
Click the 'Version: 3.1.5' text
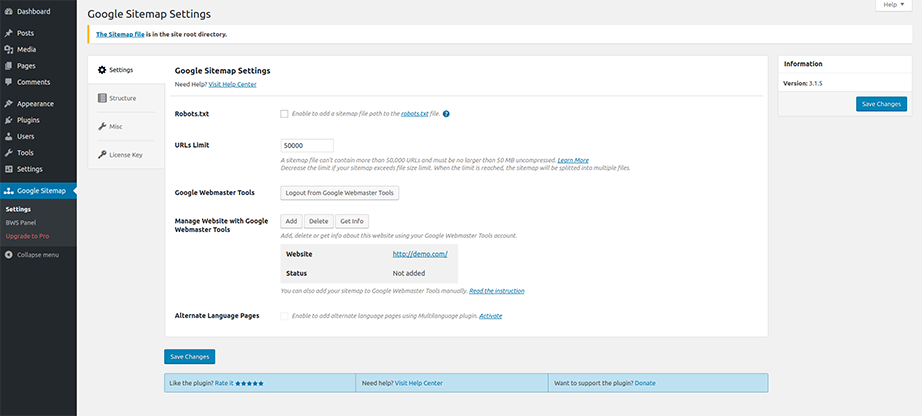(803, 84)
